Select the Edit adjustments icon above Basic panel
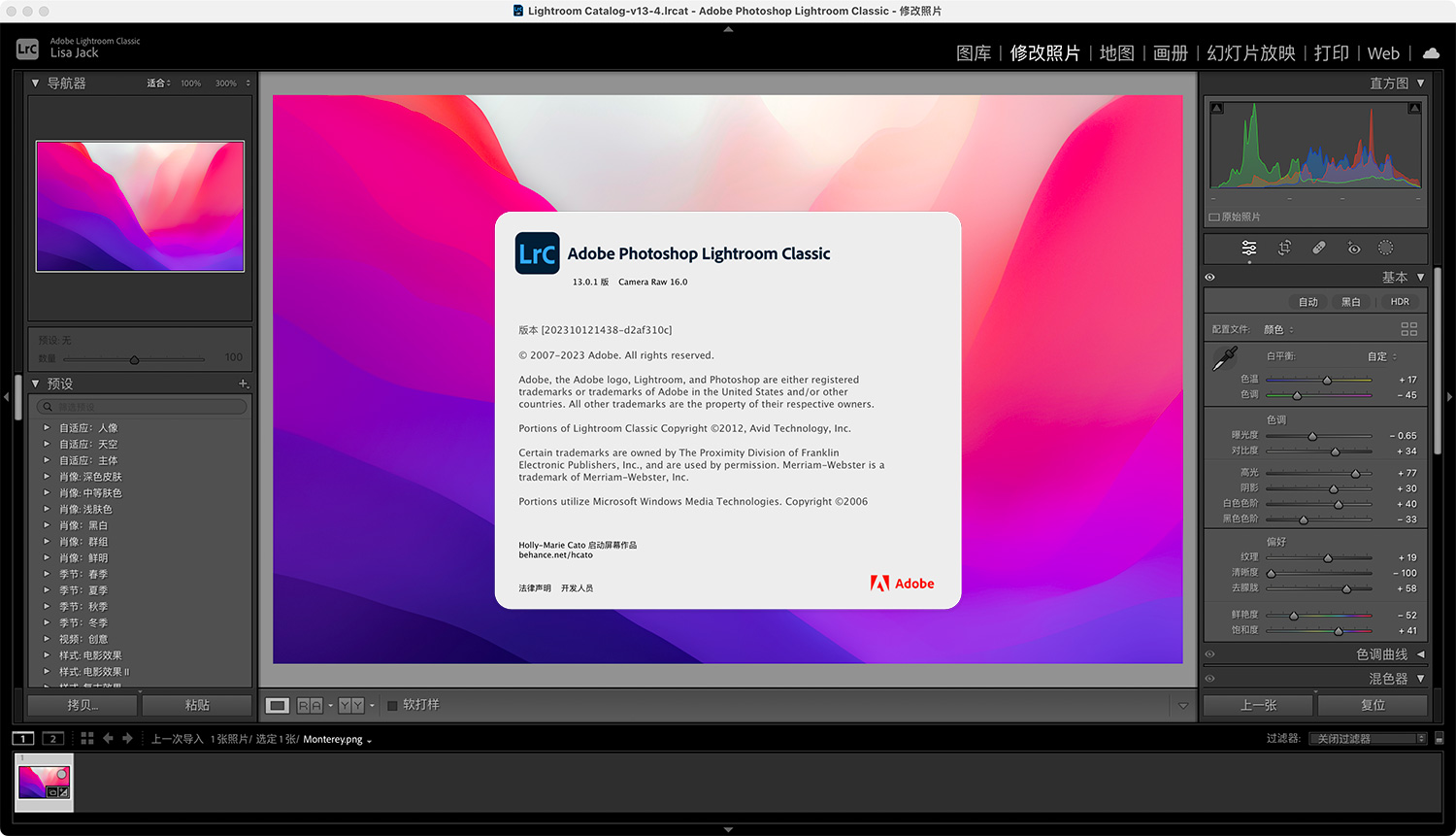The width and height of the screenshot is (1456, 836). 1249,248
